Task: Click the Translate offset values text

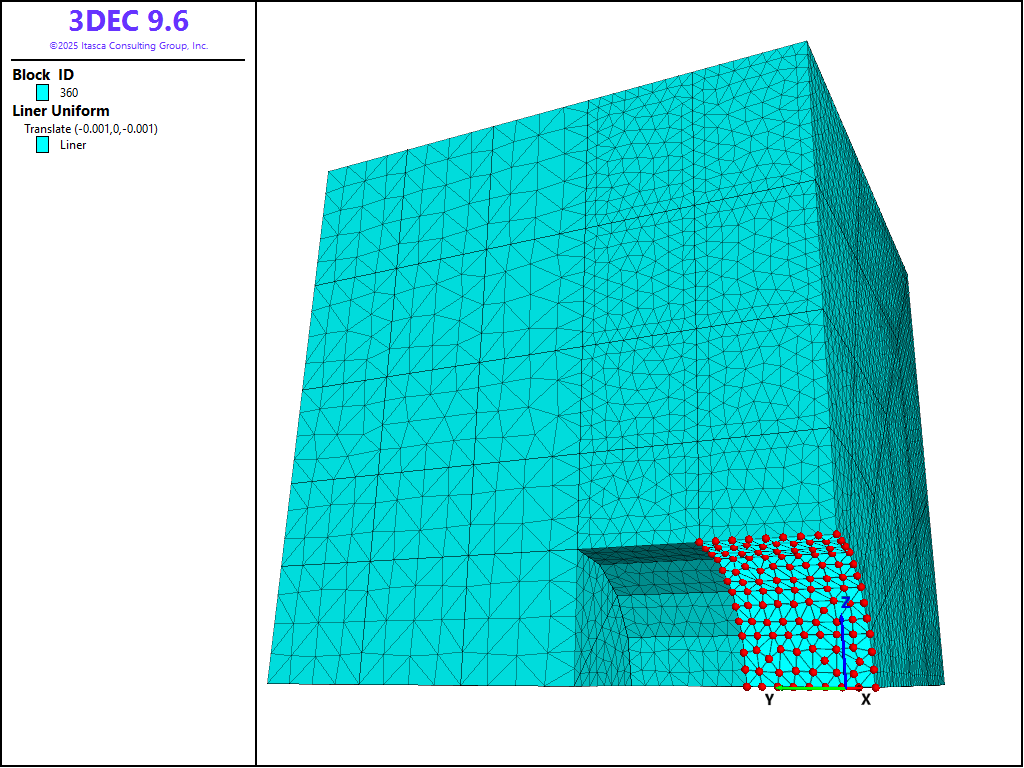Action: tap(91, 129)
